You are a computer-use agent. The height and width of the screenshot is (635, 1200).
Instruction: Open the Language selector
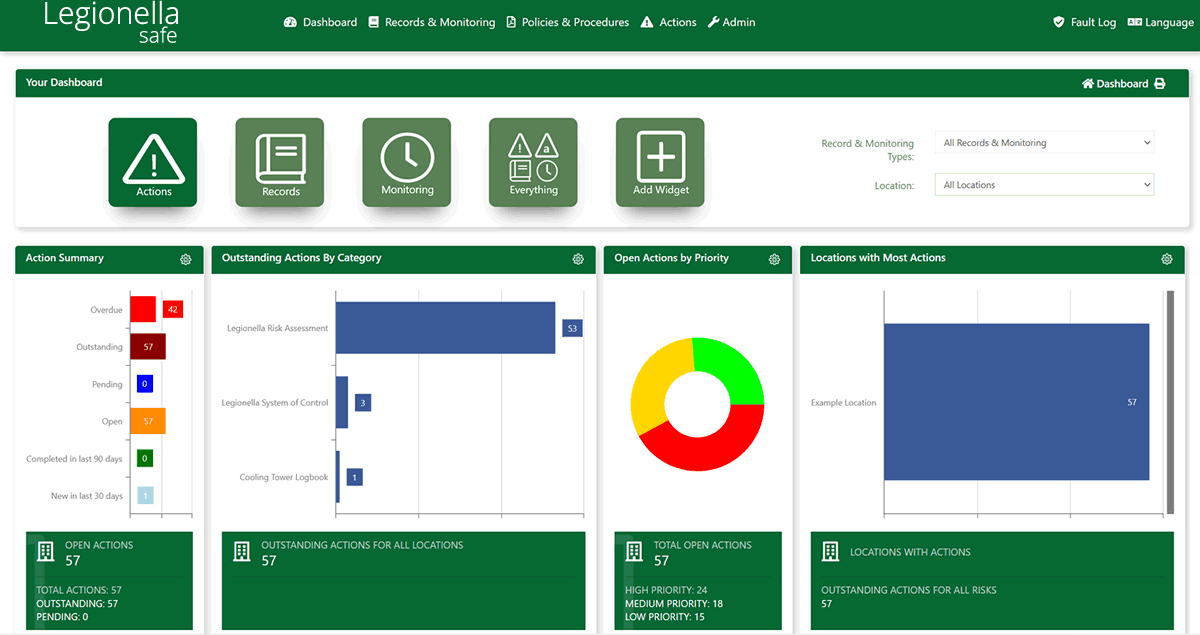(x=1160, y=22)
